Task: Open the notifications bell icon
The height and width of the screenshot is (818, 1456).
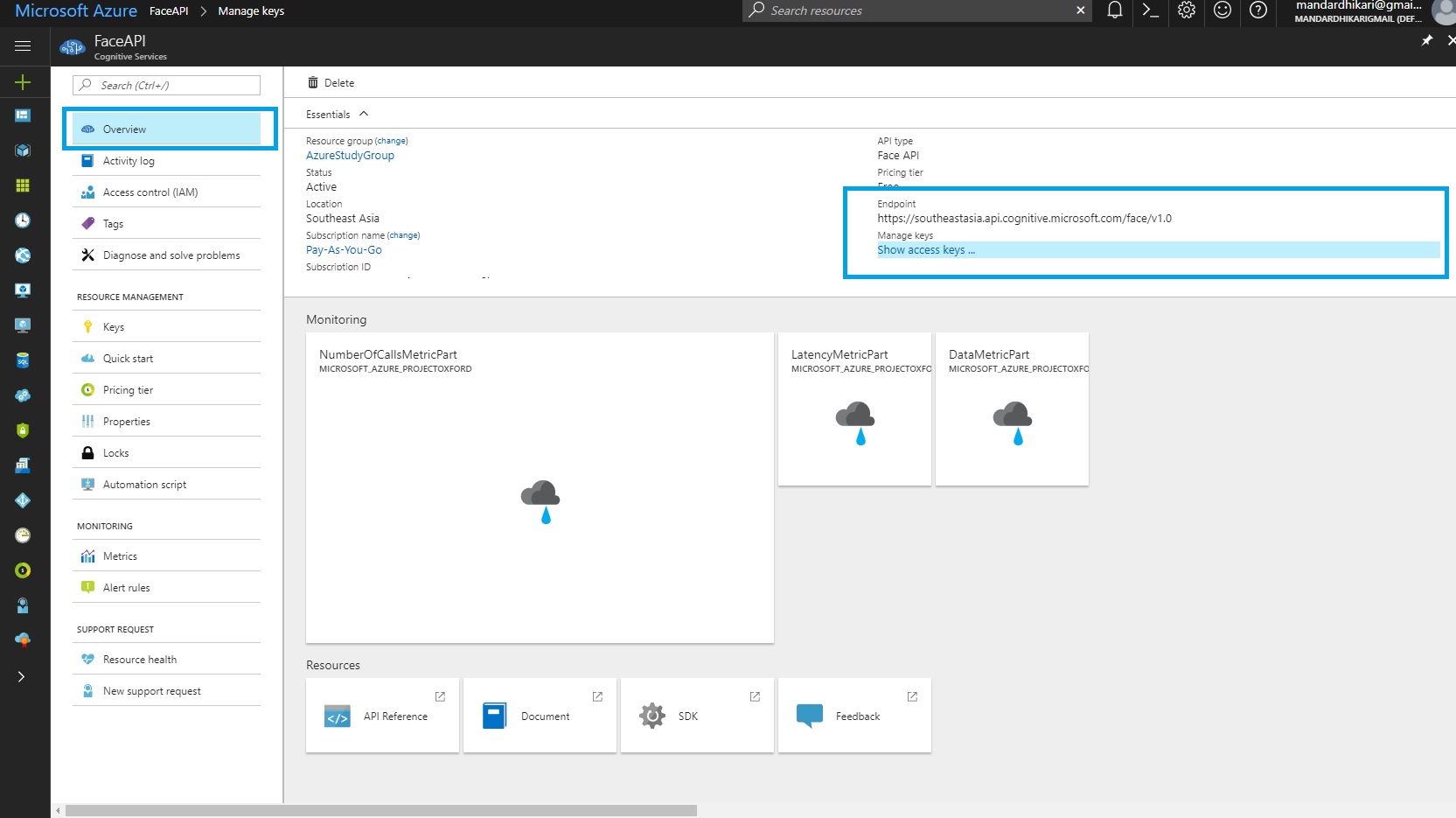Action: (x=1114, y=10)
